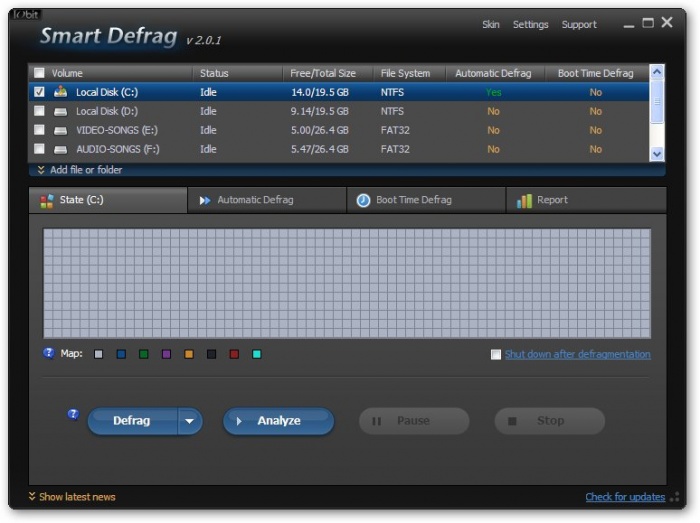
Task: Click the volume list scrollbar thumb
Action: tap(657, 102)
